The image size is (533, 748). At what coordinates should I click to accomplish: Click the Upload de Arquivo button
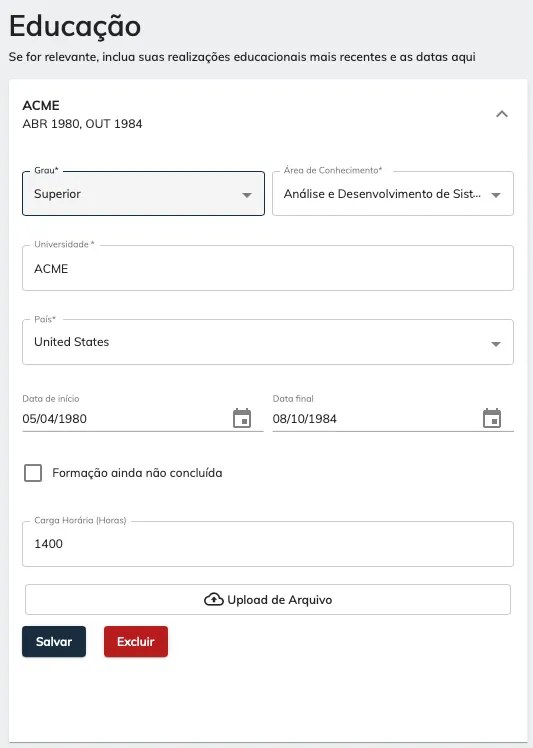point(268,600)
